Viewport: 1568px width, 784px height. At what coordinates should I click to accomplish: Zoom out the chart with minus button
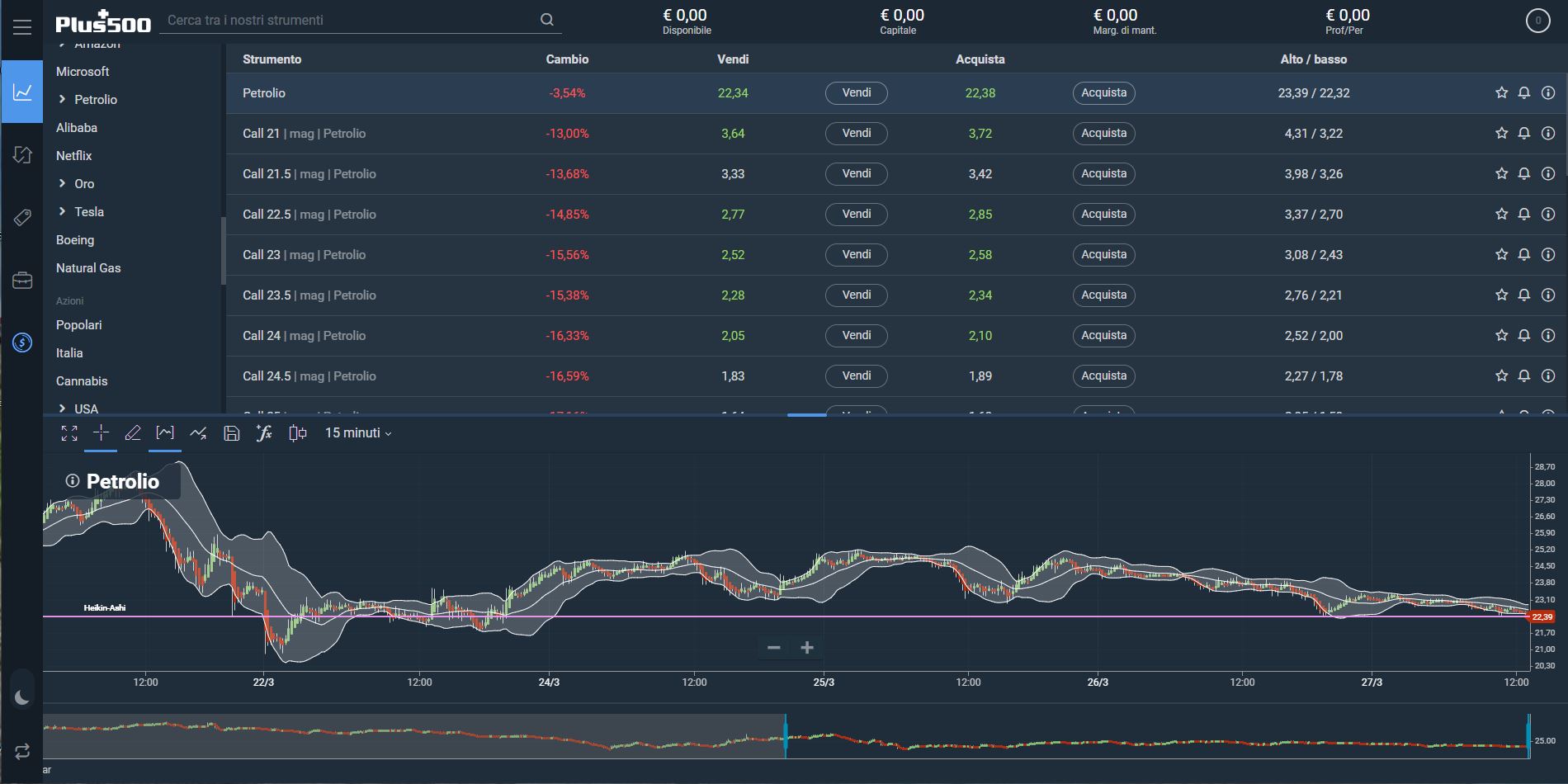773,648
